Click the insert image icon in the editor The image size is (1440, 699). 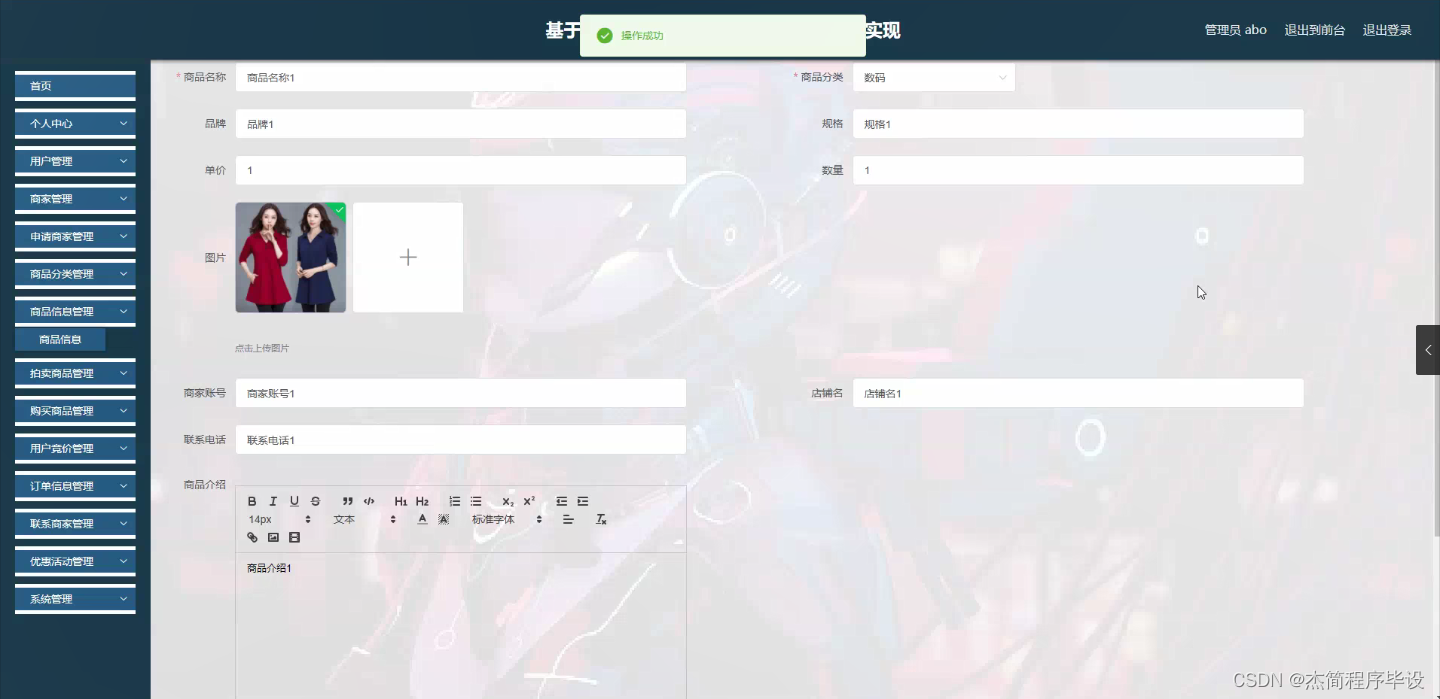tap(273, 537)
